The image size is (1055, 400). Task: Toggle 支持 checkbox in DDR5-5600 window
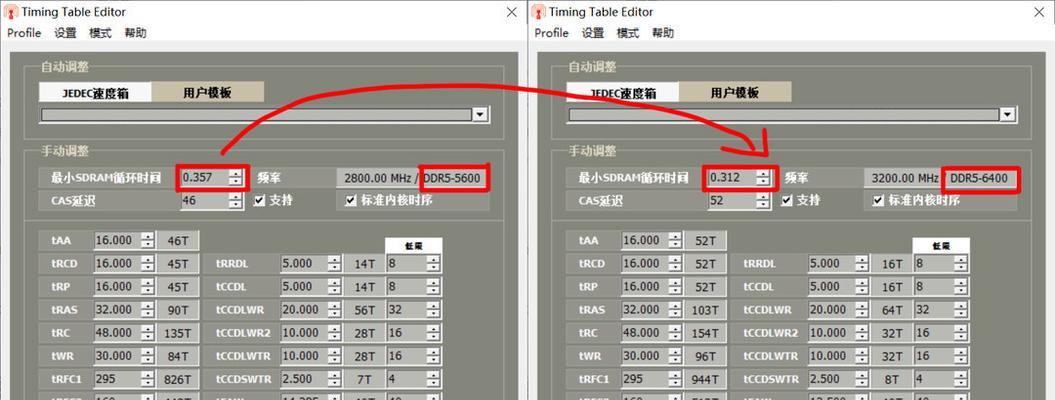pyautogui.click(x=259, y=200)
